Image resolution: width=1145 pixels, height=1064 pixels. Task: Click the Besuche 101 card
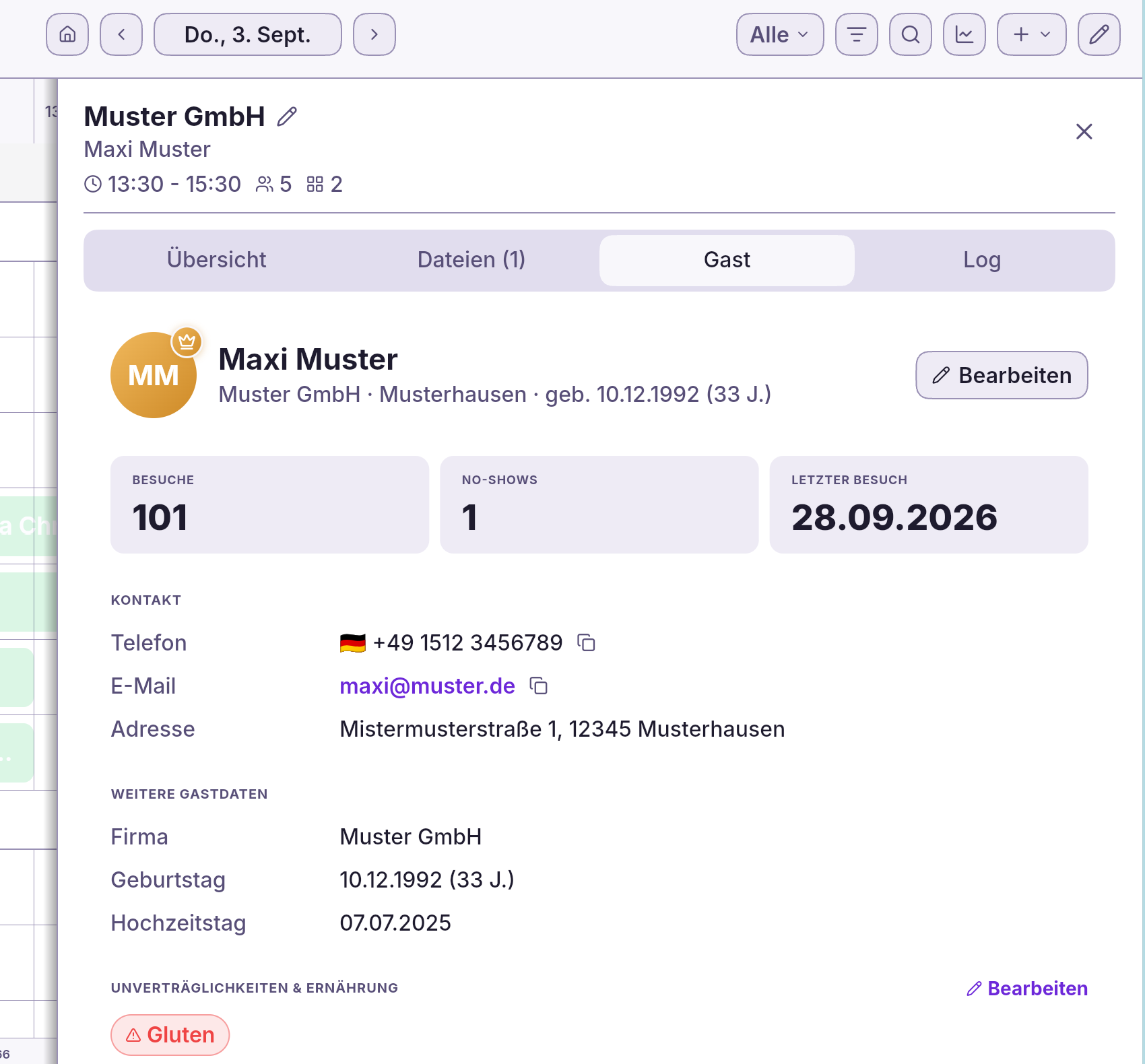point(269,505)
